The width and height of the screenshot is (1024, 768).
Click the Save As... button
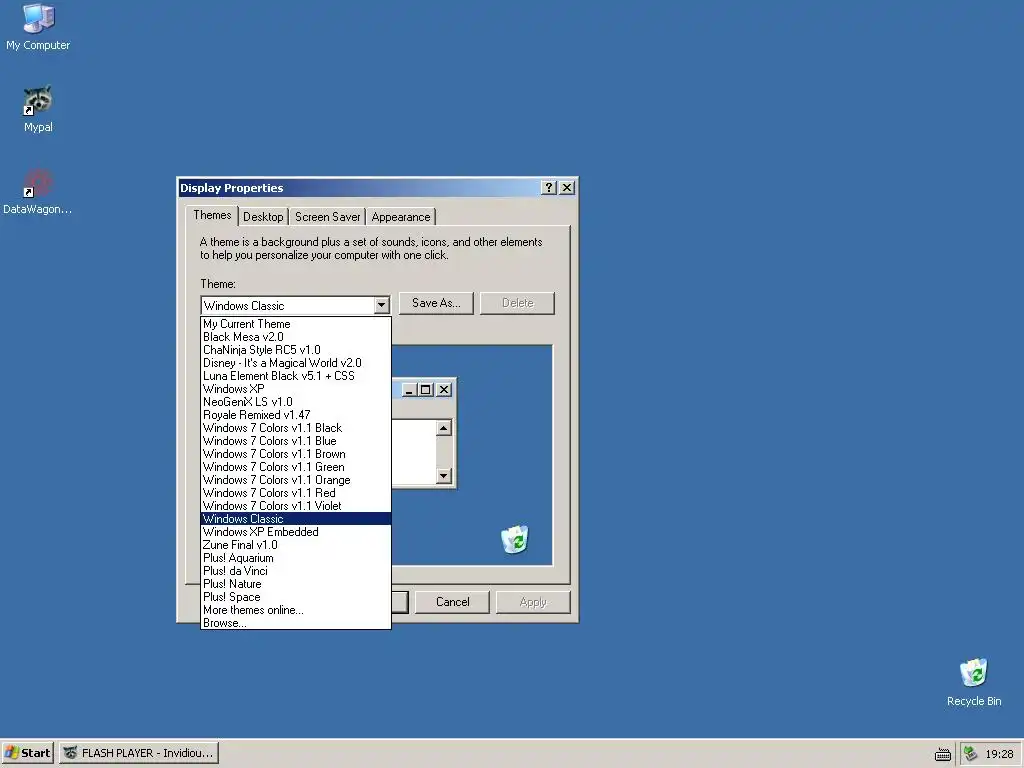(x=436, y=303)
